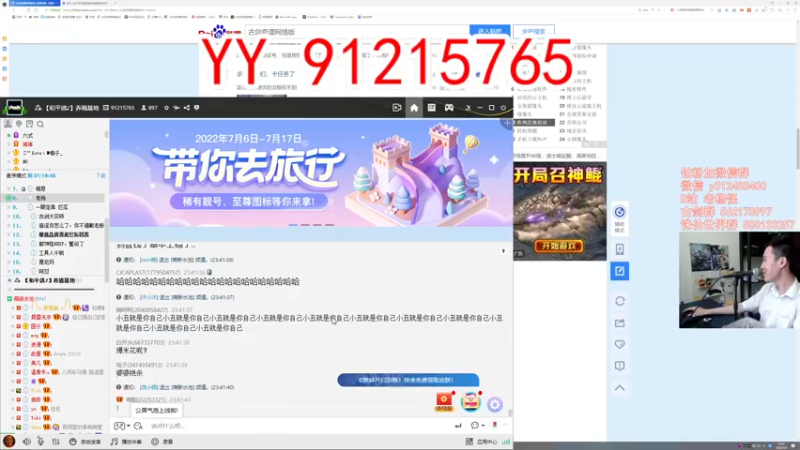The width and height of the screenshot is (800, 450).
Task: Click 下麦 link in mic queue header
Action: point(101,176)
